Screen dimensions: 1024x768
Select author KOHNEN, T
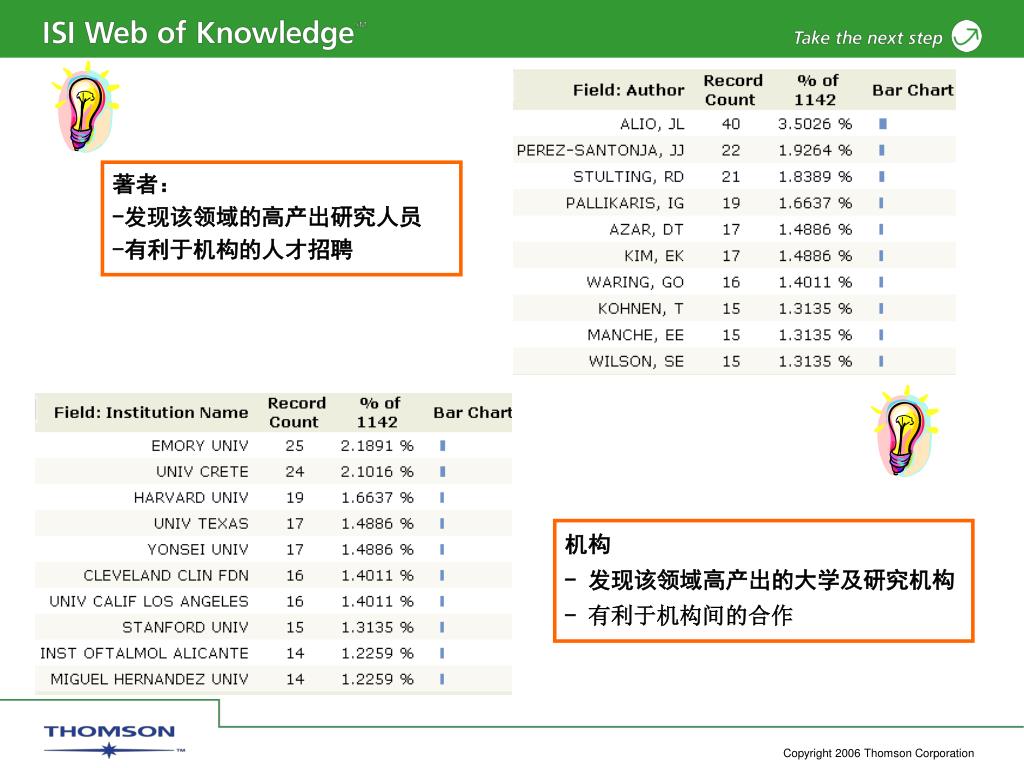click(641, 309)
